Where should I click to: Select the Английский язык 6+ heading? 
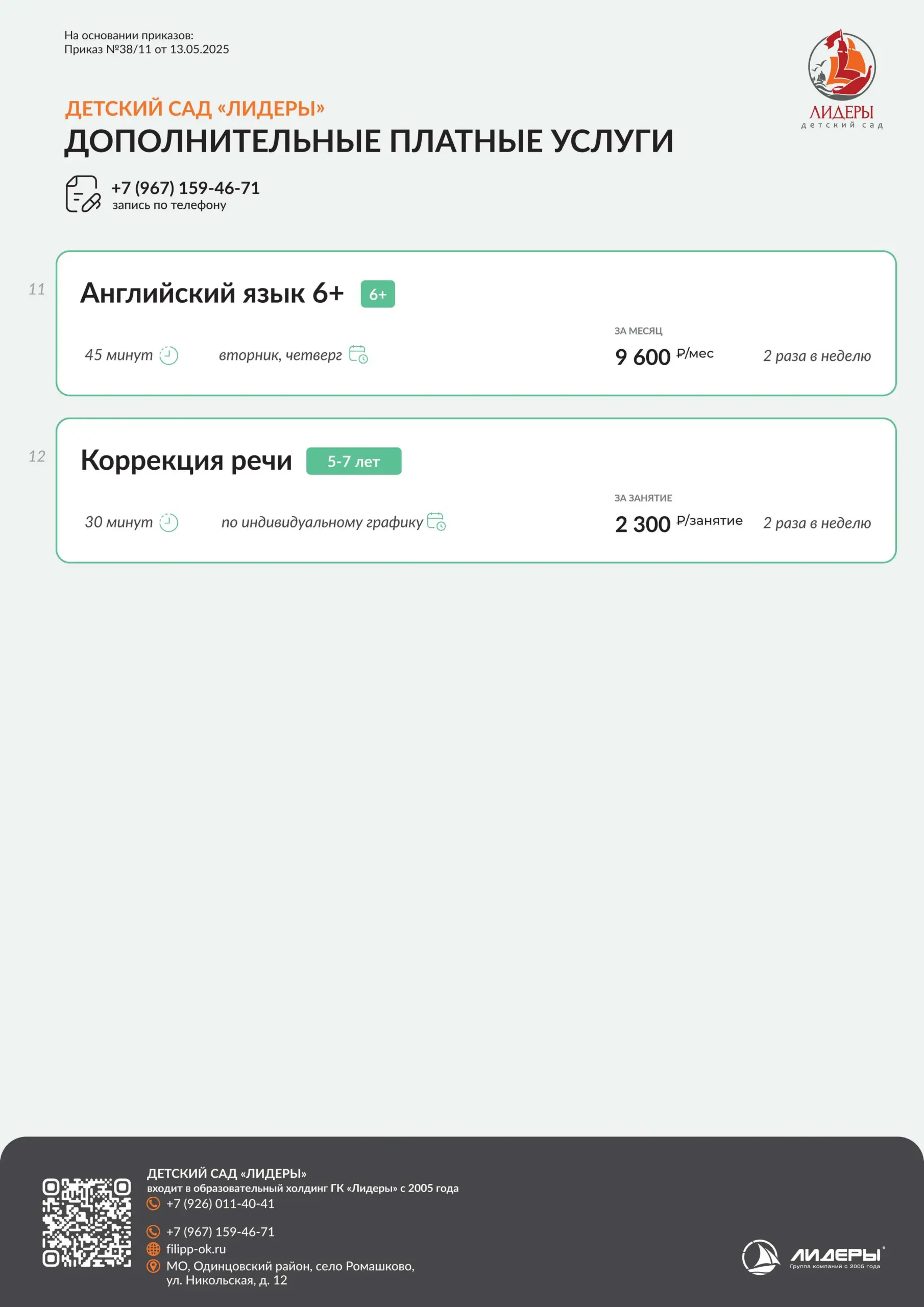point(212,293)
